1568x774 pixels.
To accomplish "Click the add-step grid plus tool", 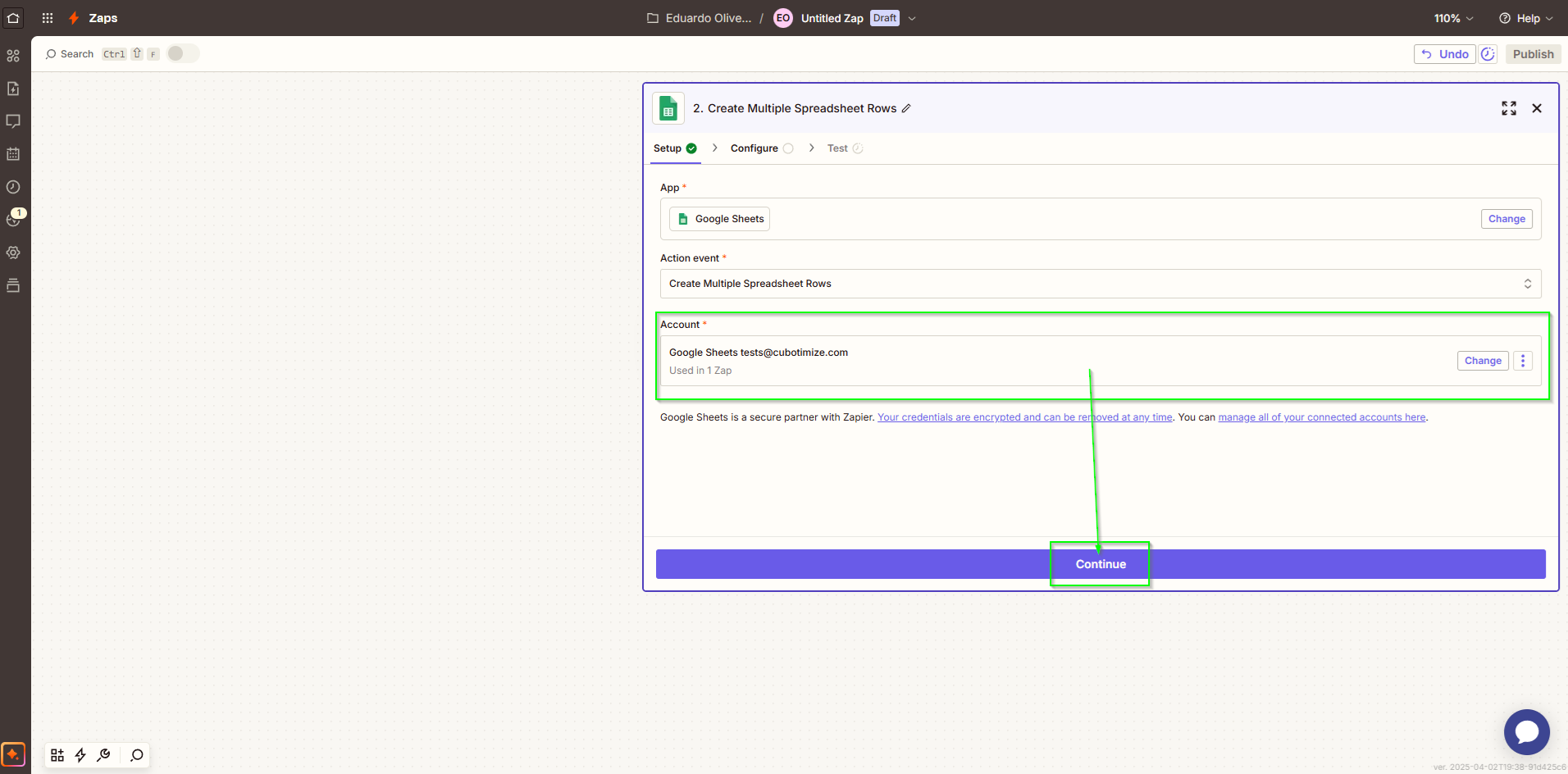I will [x=57, y=755].
